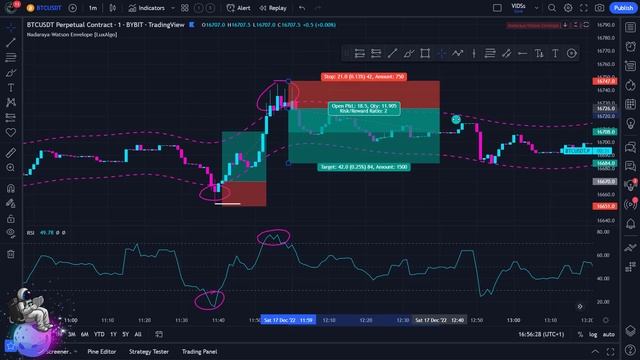
Task: Choose the parallel channel tool in floating toolbar
Action: pyautogui.click(x=507, y=53)
